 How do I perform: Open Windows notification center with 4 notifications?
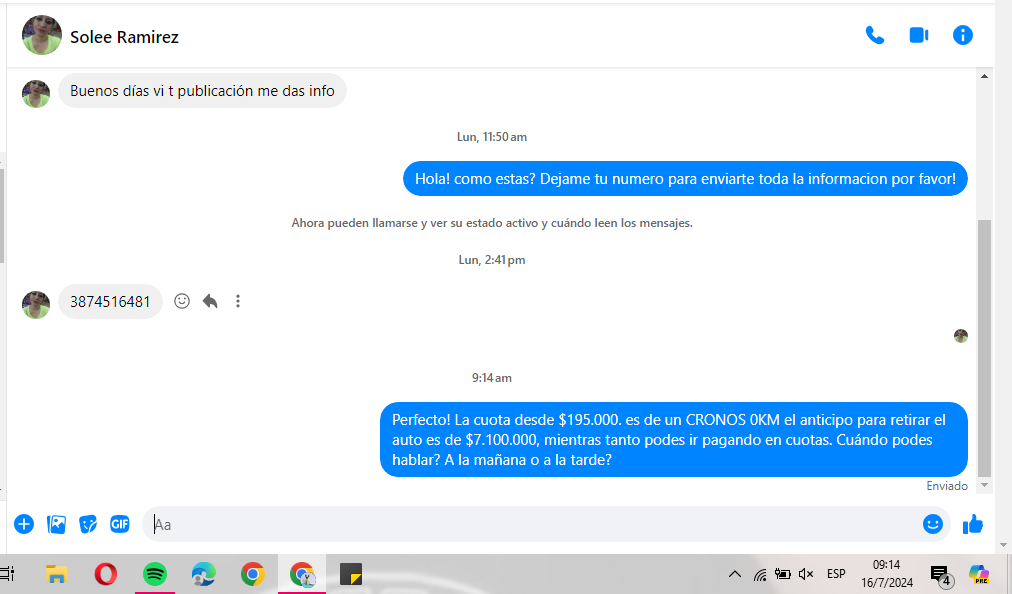click(941, 575)
